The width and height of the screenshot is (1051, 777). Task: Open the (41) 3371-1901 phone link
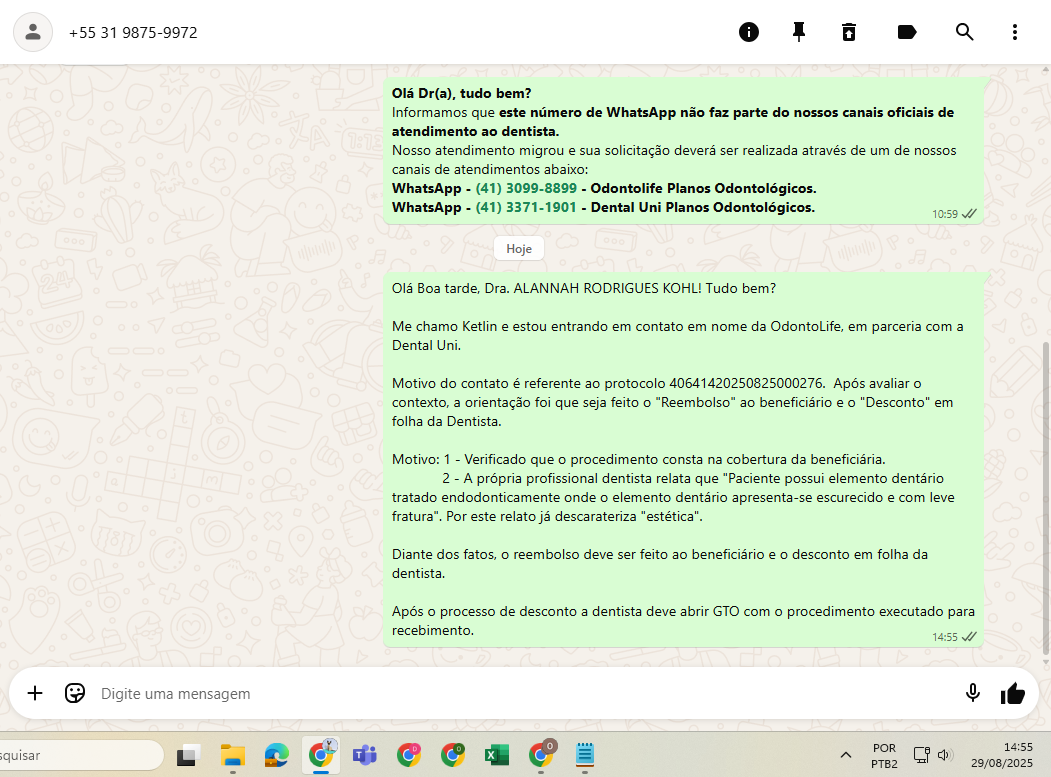[x=526, y=207]
